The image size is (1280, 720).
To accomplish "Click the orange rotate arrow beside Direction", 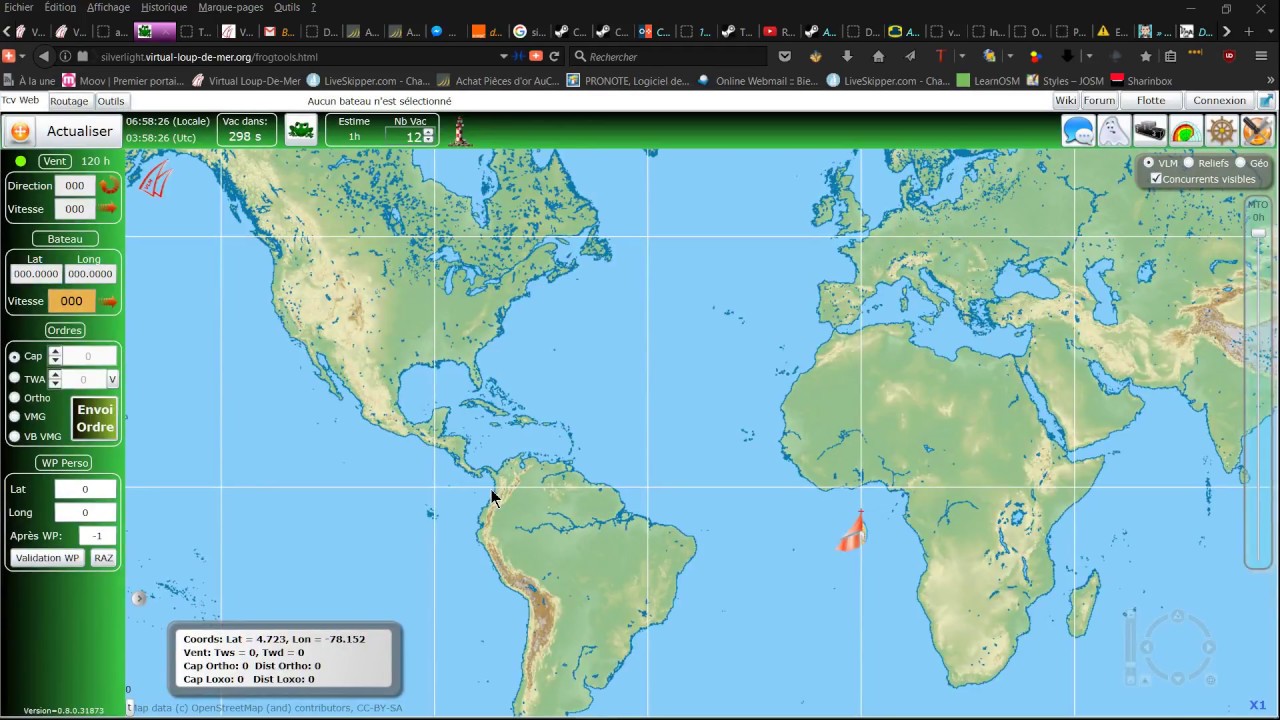I will [109, 185].
